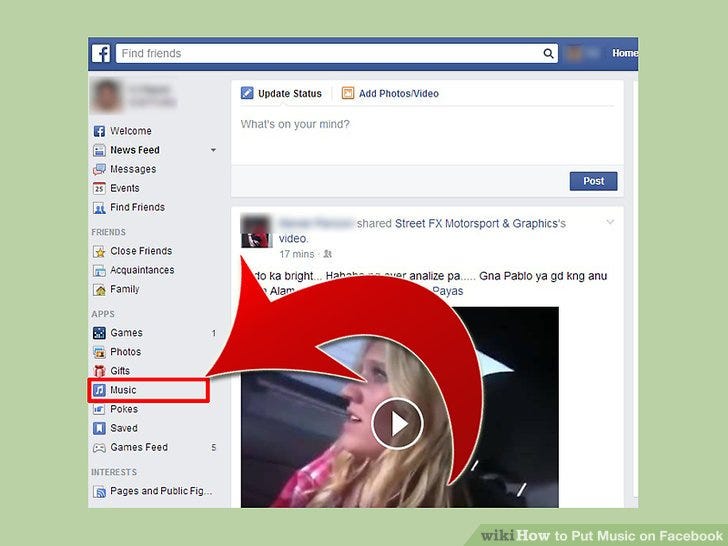Open News Feed from the sidebar
Screen dimensions: 728x546
tap(135, 150)
